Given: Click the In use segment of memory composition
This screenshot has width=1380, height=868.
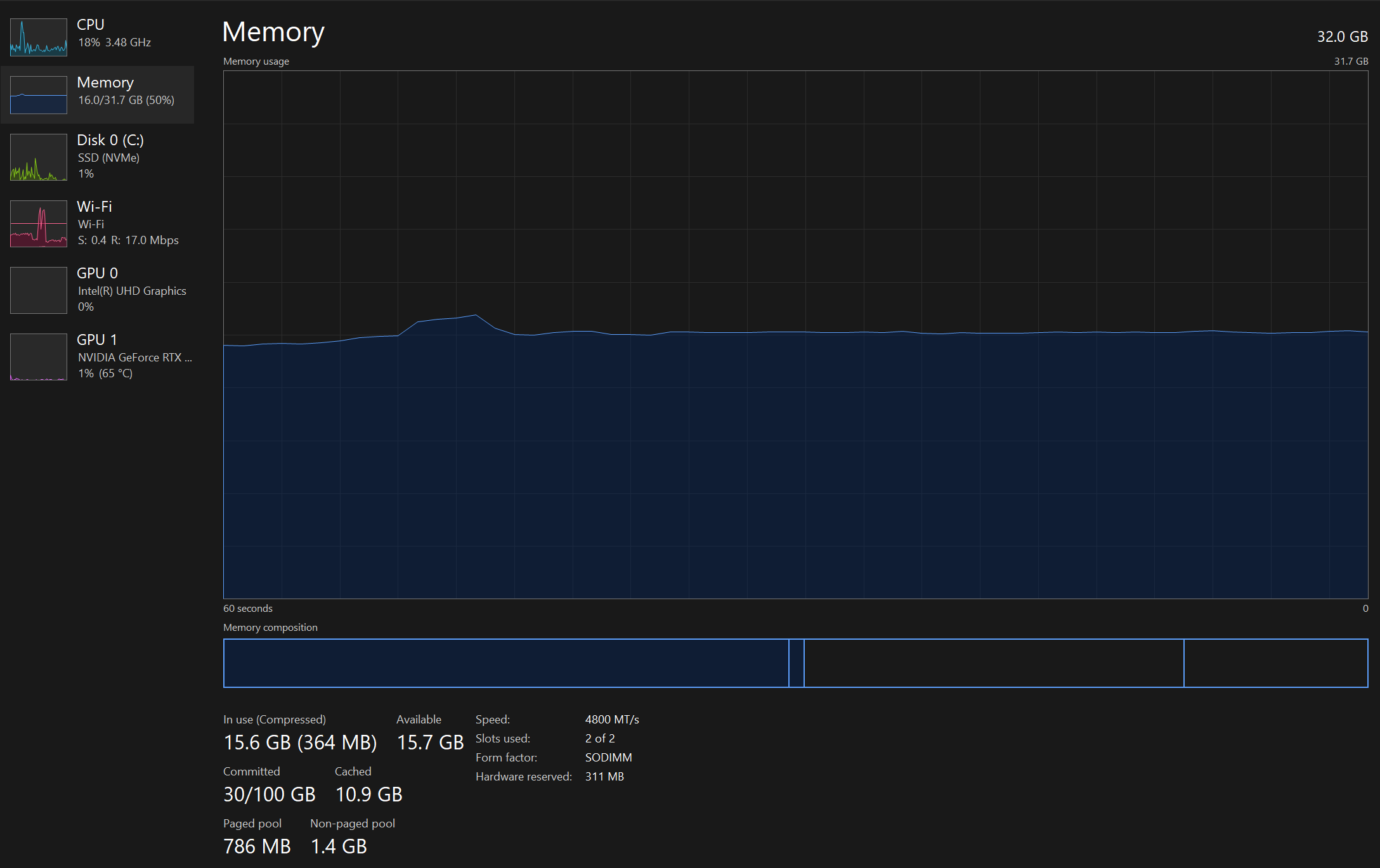Looking at the screenshot, I should [505, 663].
